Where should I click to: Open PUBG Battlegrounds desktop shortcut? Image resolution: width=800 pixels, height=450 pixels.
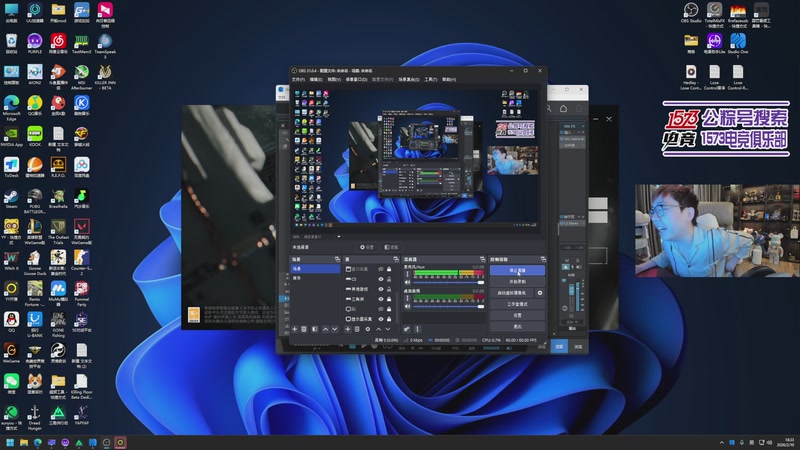(35, 201)
